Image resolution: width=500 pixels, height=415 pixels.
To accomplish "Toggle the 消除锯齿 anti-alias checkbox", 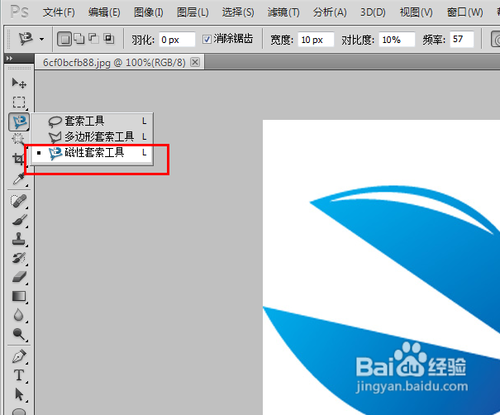I will coord(207,39).
